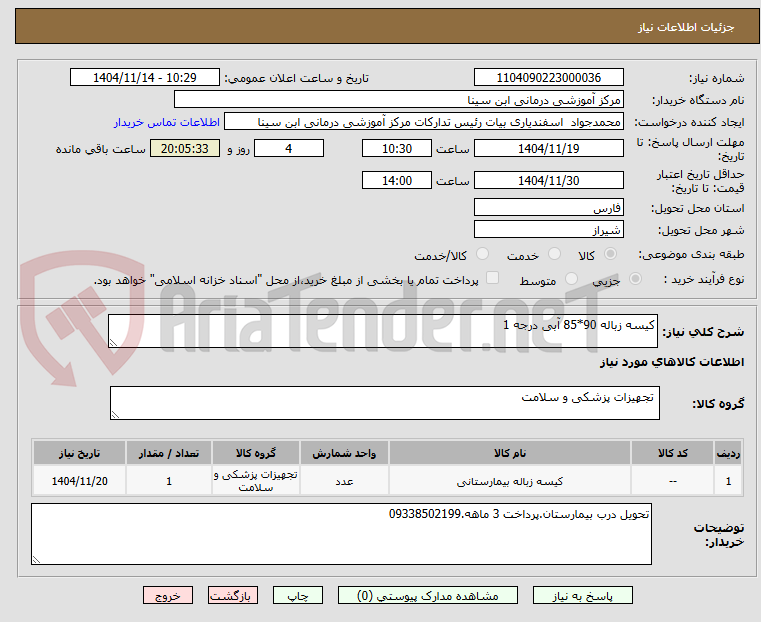Click the resize grip of buyer notes box

pyautogui.click(x=36, y=559)
